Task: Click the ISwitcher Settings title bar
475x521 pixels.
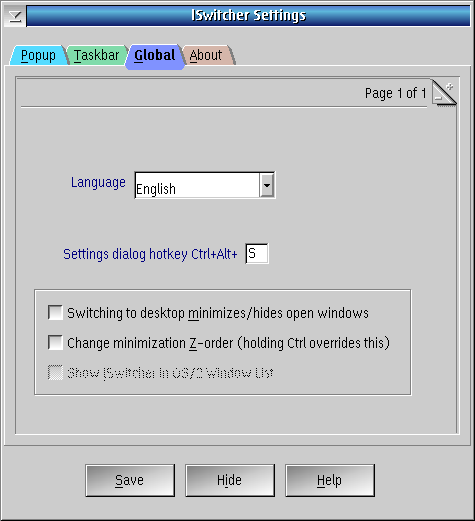Action: pos(248,16)
